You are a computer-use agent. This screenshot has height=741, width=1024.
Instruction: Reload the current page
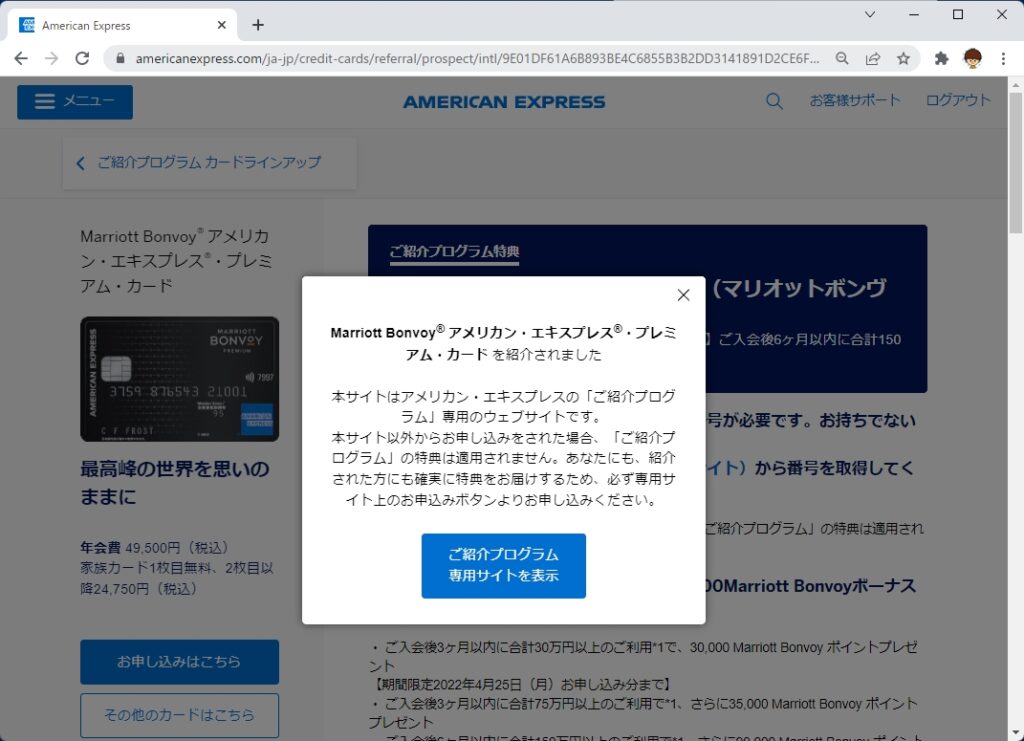tap(82, 58)
